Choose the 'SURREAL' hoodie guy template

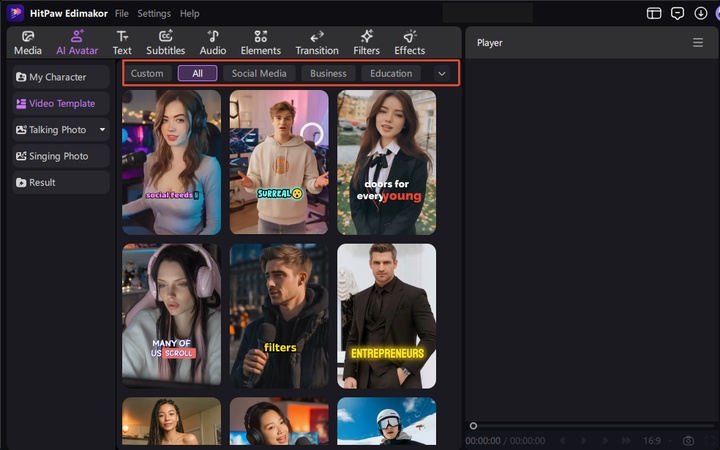[279, 162]
